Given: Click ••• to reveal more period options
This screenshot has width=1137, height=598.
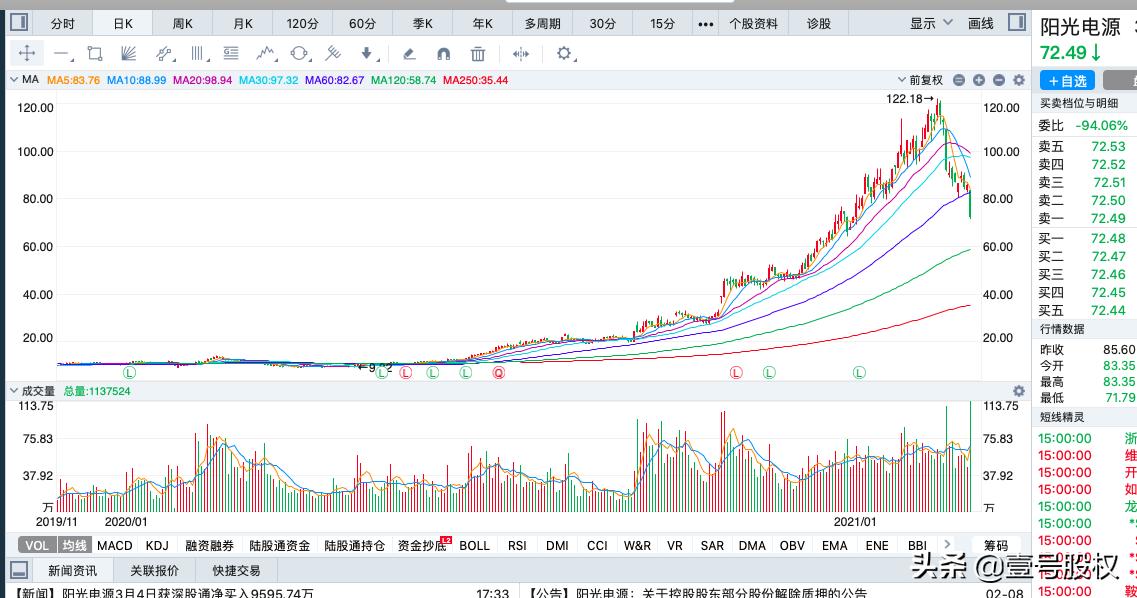Looking at the screenshot, I should [x=705, y=22].
